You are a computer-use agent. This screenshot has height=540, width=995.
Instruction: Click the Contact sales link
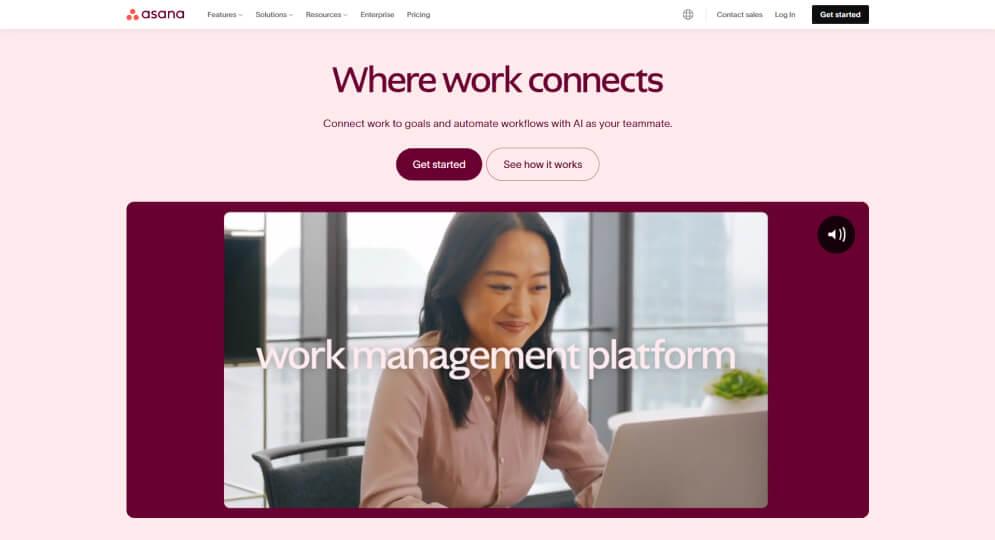(739, 15)
